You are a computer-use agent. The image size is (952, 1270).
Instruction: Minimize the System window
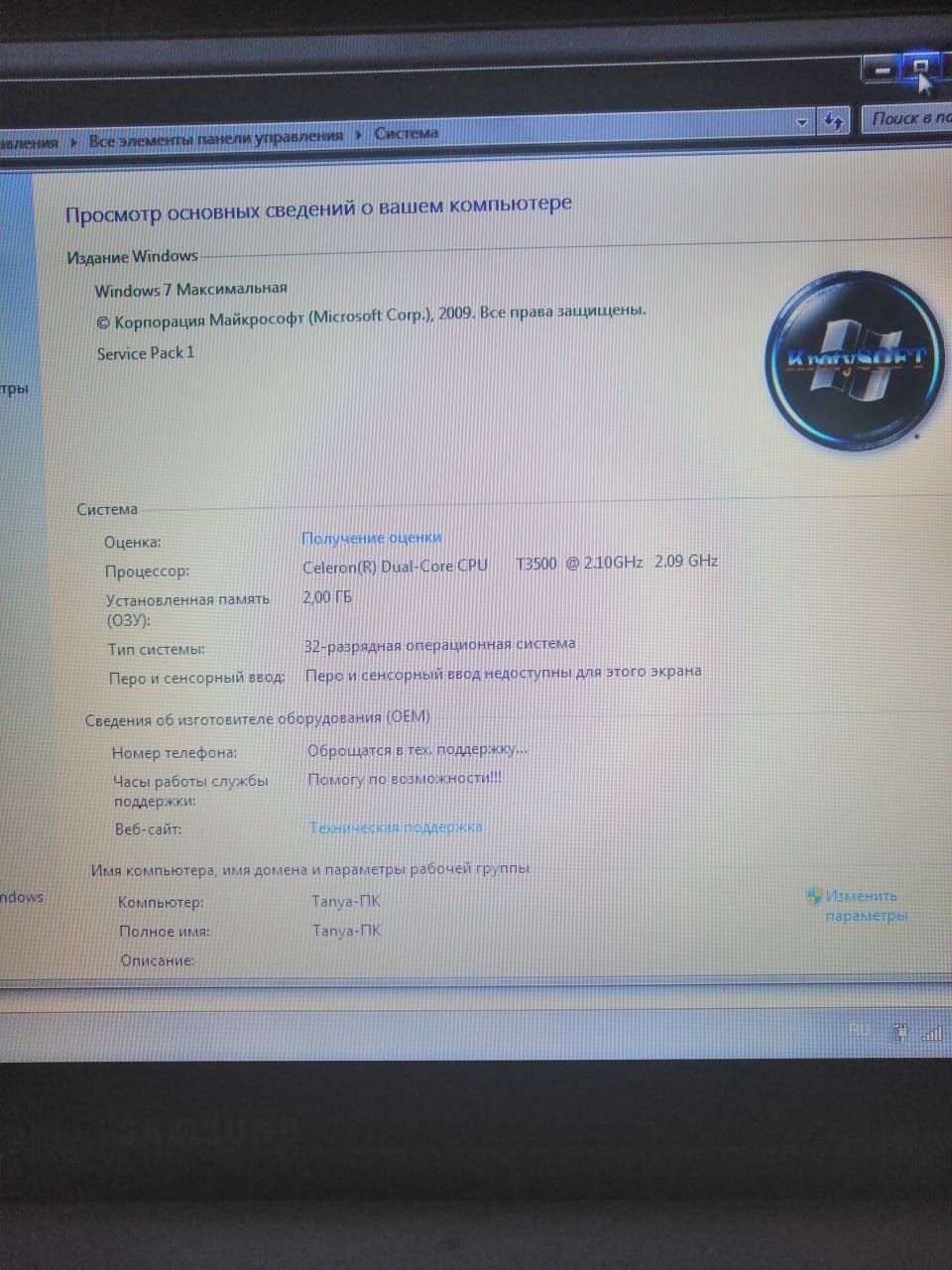coord(881,69)
